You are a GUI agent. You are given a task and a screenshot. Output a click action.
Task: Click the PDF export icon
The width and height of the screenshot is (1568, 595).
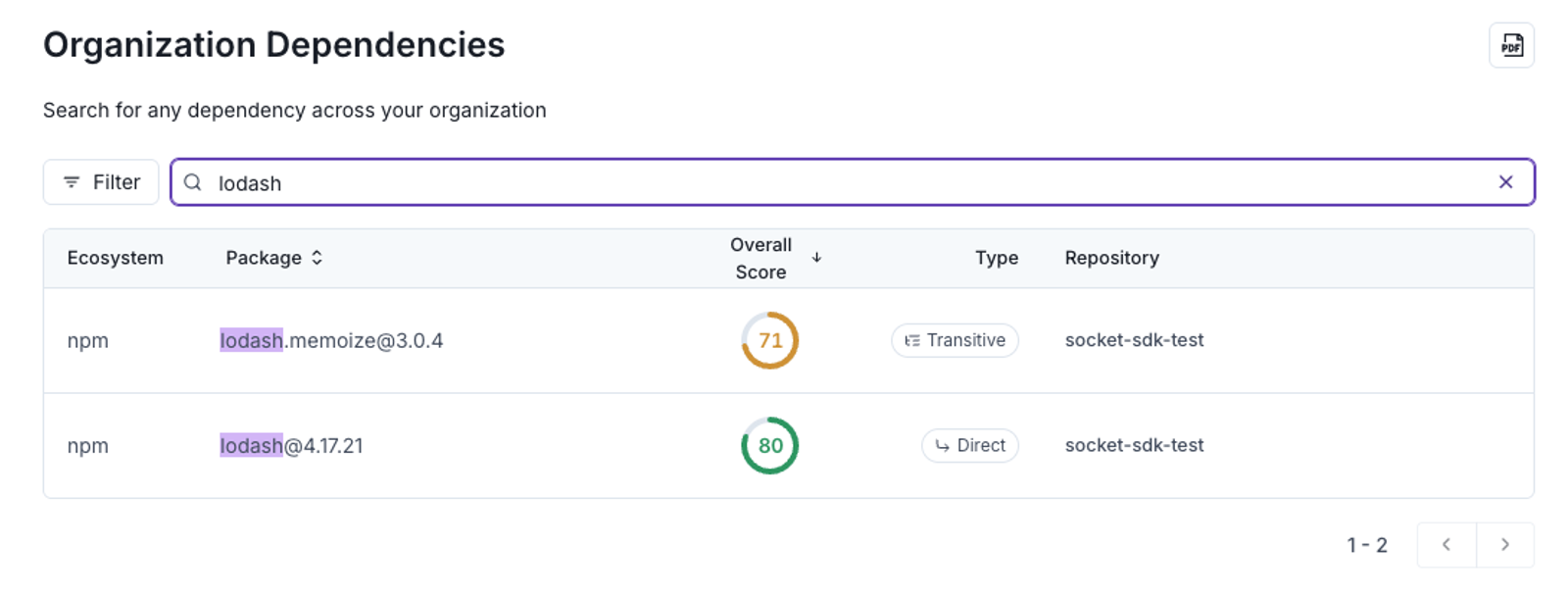coord(1511,45)
